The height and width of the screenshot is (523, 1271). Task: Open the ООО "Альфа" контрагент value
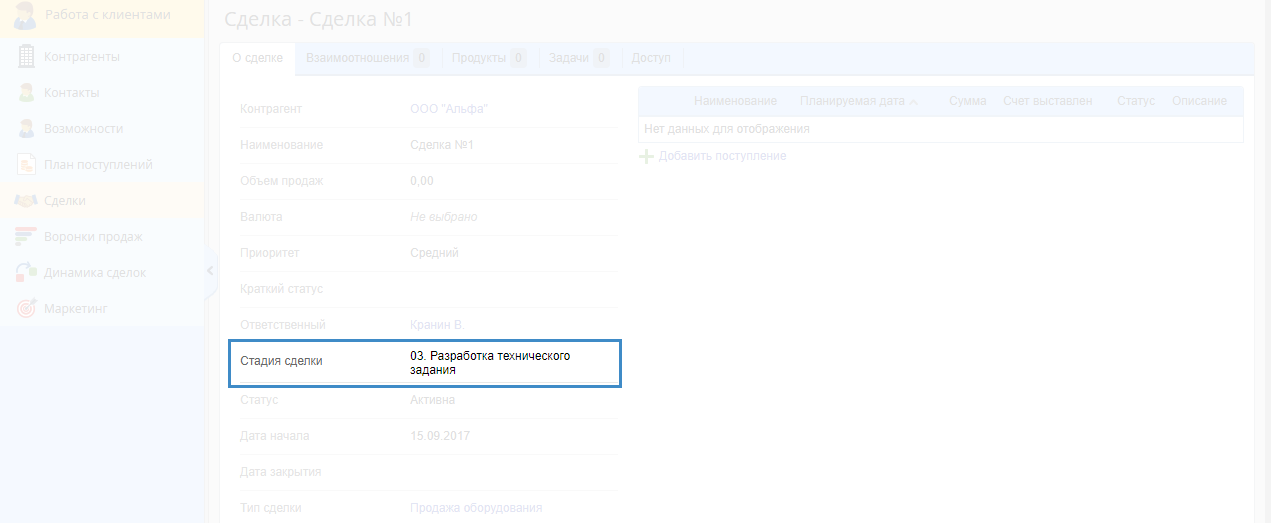pyautogui.click(x=449, y=109)
